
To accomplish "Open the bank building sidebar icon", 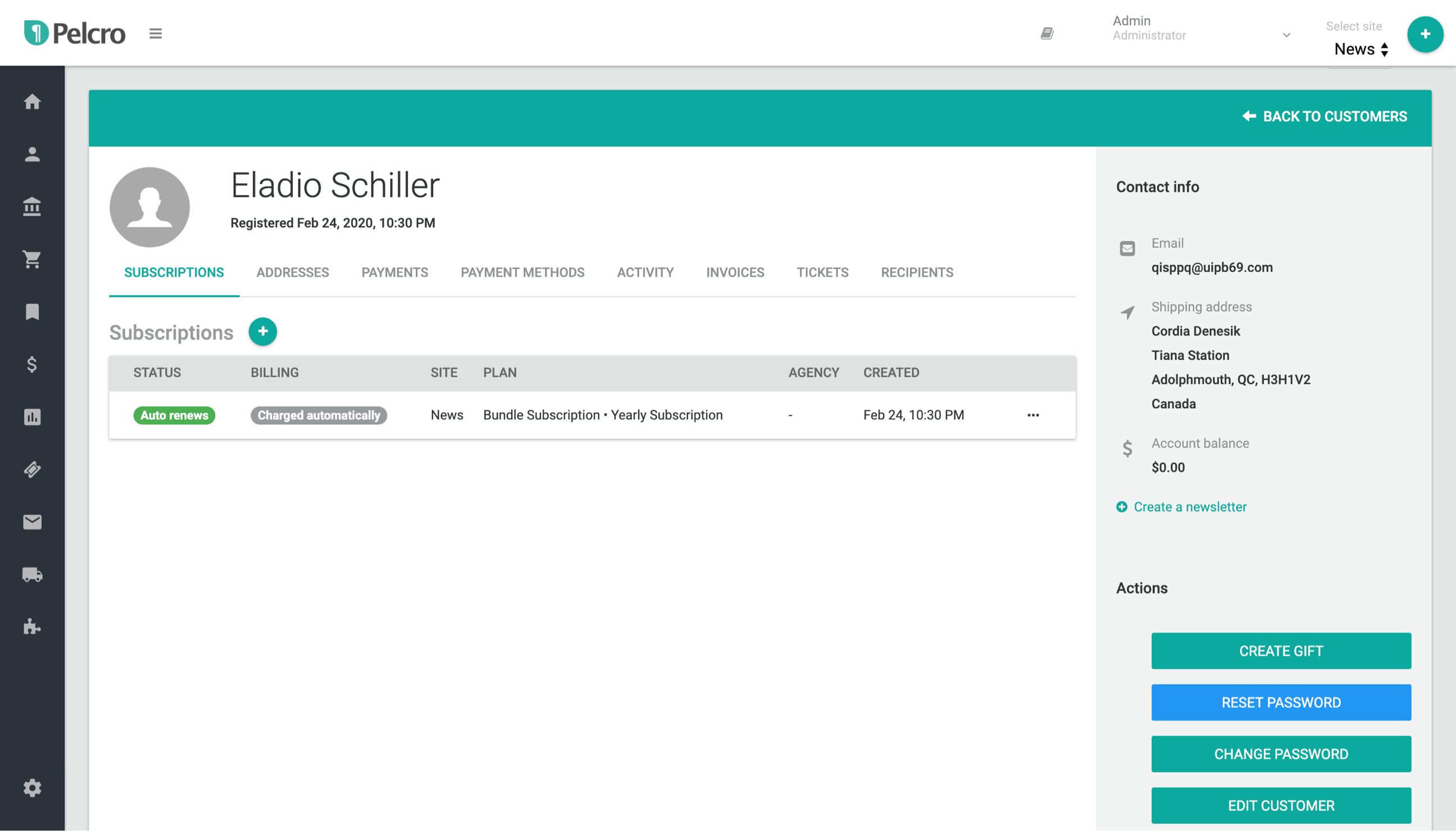I will 32,207.
